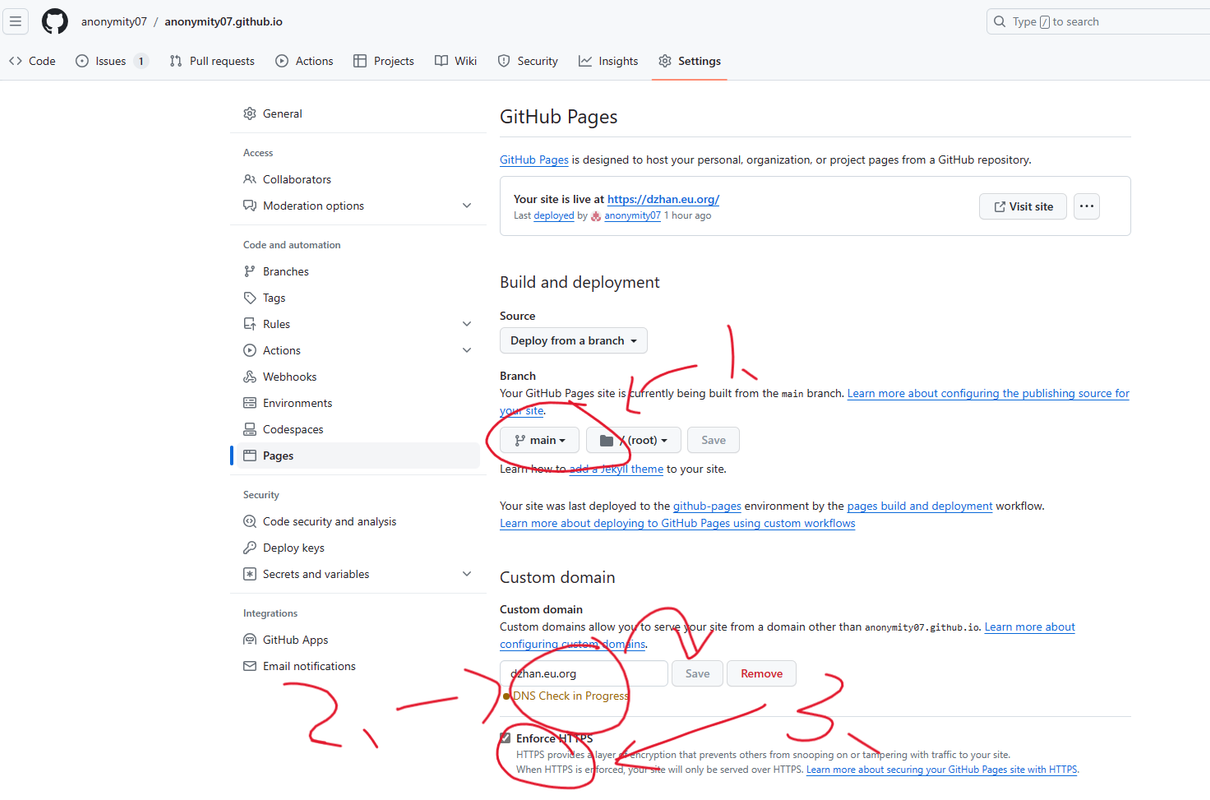The width and height of the screenshot is (1210, 800).
Task: Expand the Rules section chevron
Action: point(467,324)
